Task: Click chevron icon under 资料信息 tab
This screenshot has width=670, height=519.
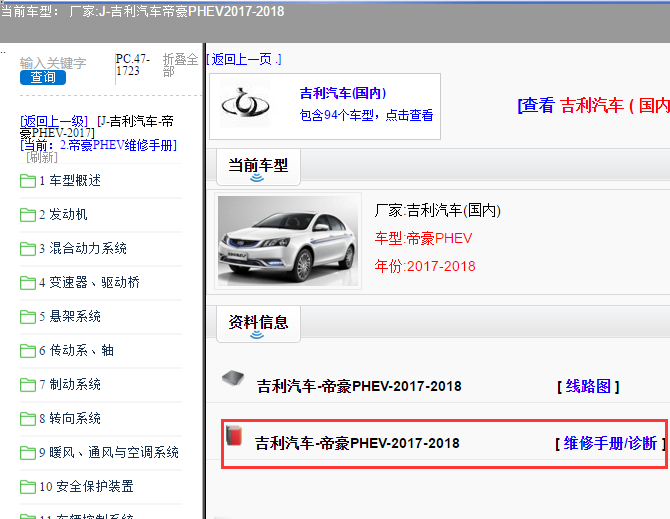Action: [257, 334]
